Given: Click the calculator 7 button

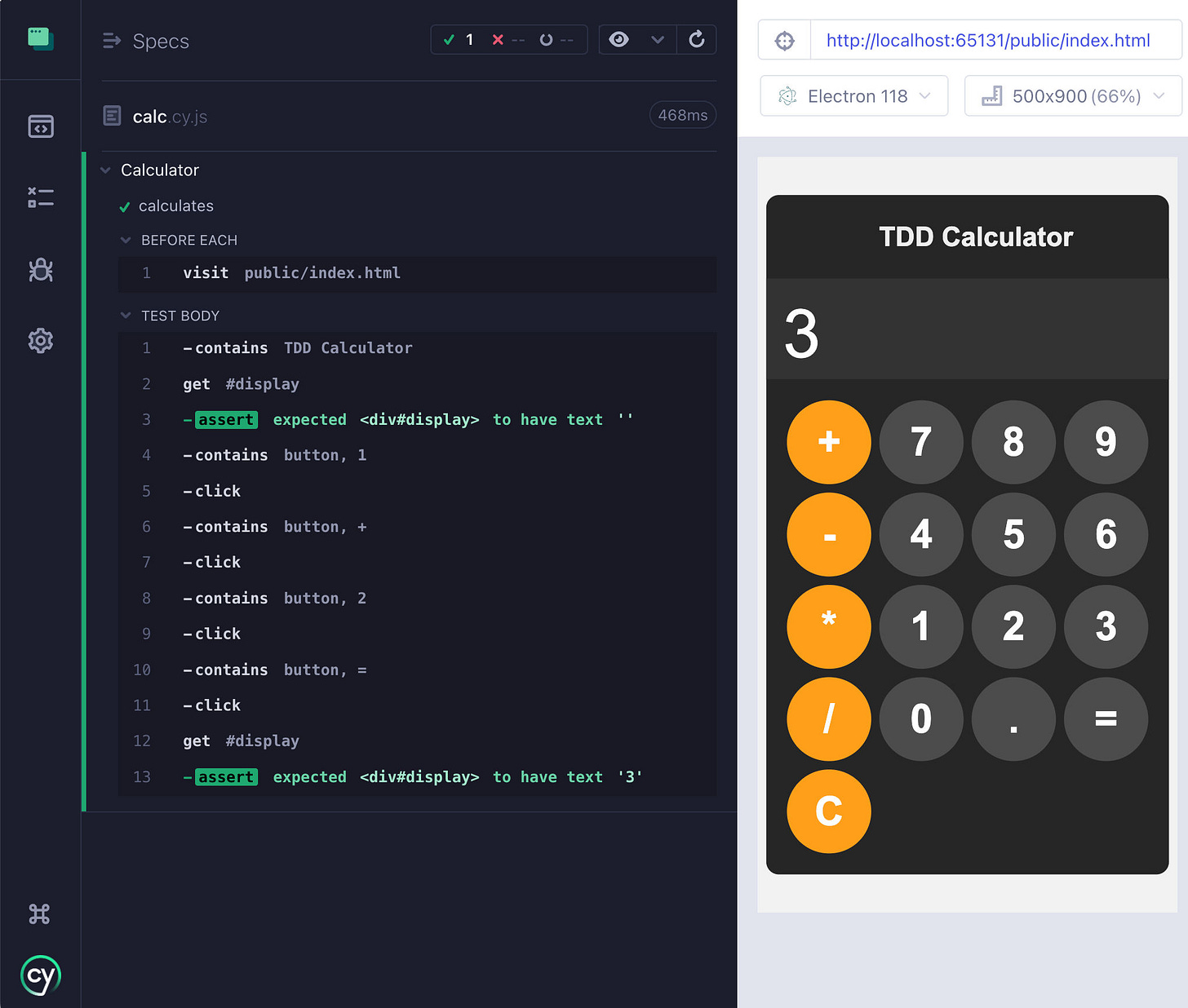Looking at the screenshot, I should pos(921,442).
